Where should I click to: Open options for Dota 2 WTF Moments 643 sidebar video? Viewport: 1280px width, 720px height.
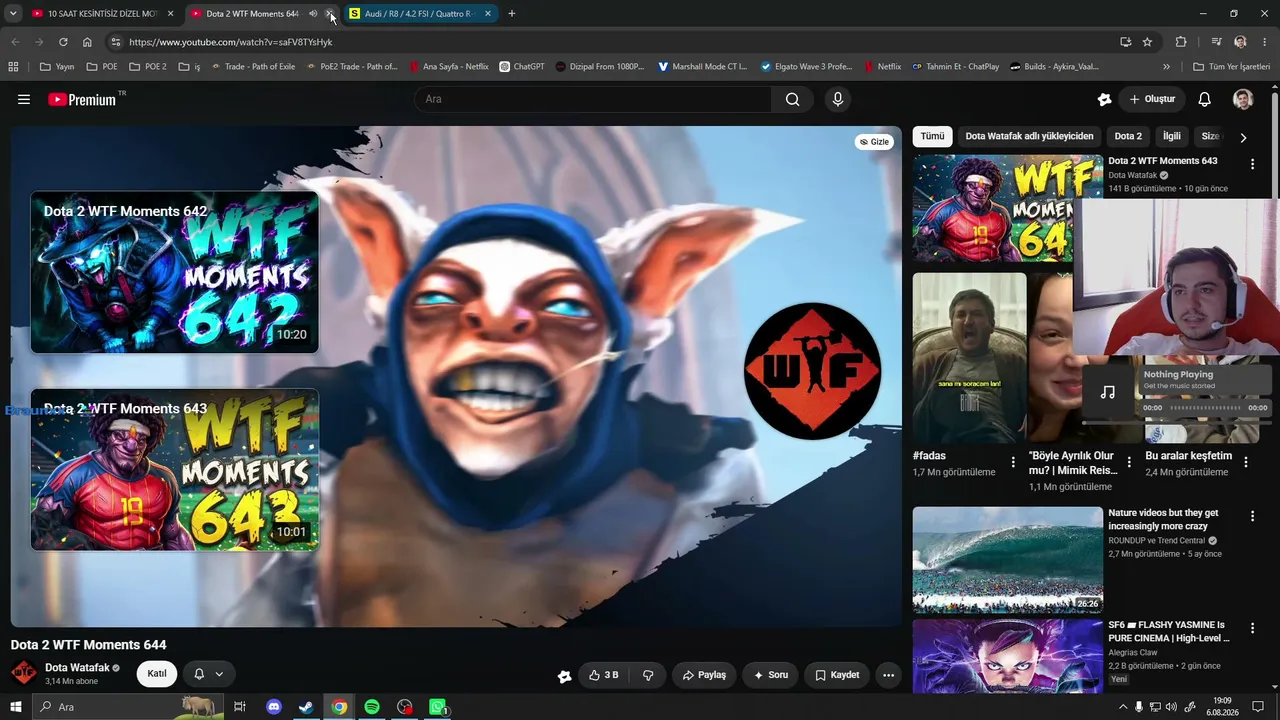tap(1252, 164)
